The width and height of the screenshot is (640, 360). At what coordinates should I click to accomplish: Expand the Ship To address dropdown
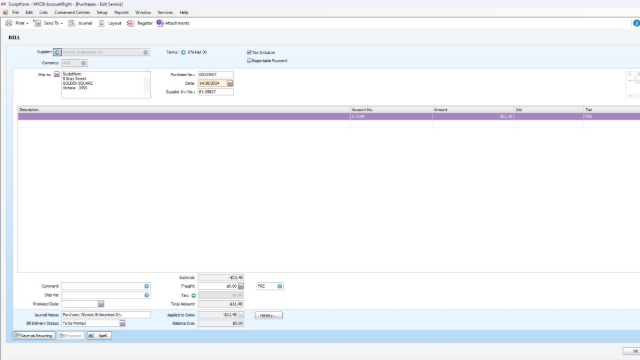[57, 74]
